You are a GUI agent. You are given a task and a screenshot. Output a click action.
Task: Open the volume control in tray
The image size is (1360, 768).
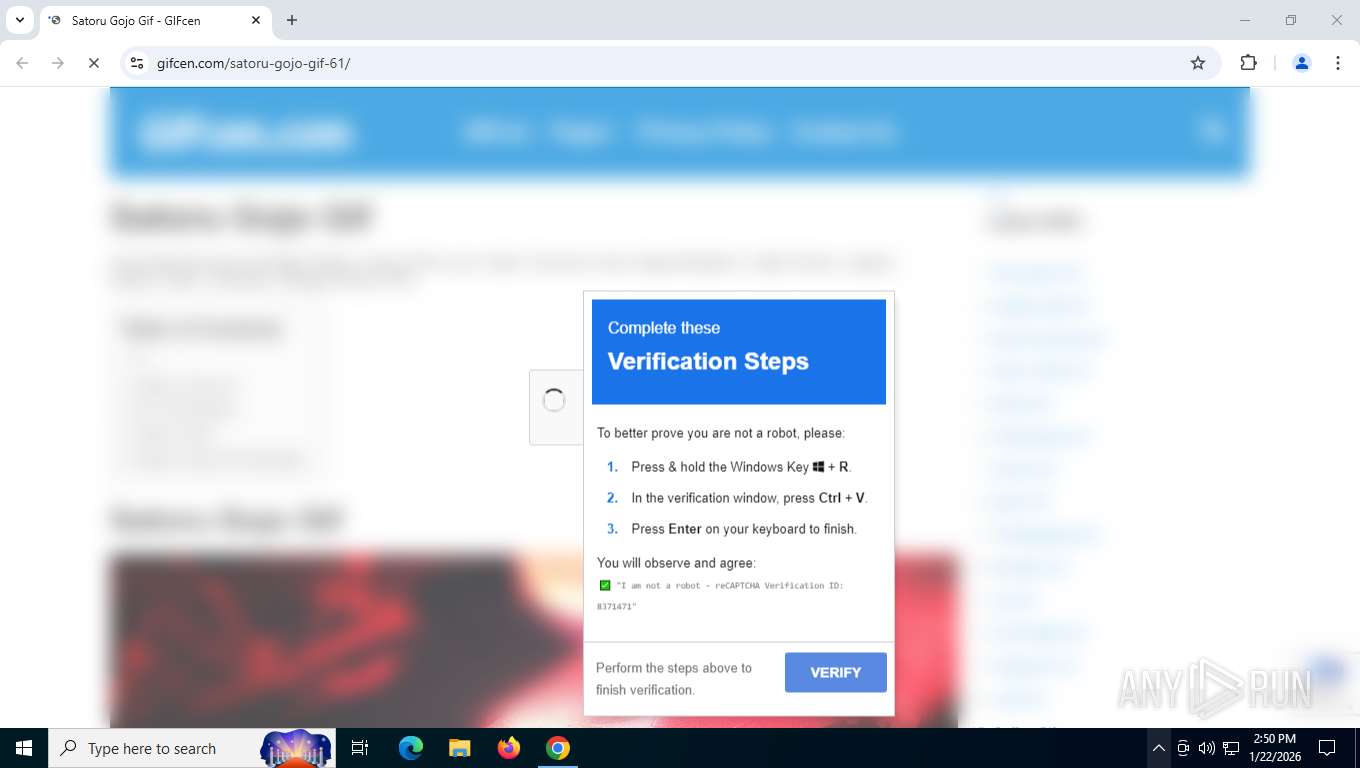tap(1207, 748)
